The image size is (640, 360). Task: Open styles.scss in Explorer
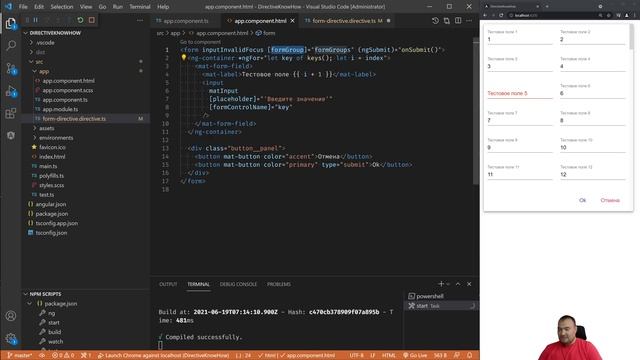[51, 185]
